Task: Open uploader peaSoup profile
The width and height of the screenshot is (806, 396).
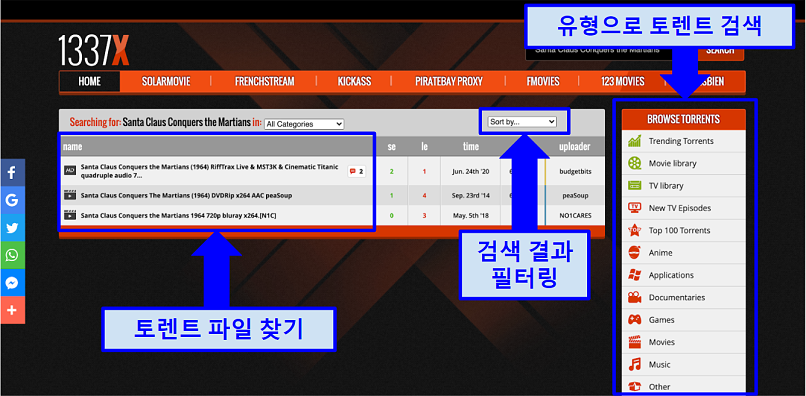Action: click(575, 195)
